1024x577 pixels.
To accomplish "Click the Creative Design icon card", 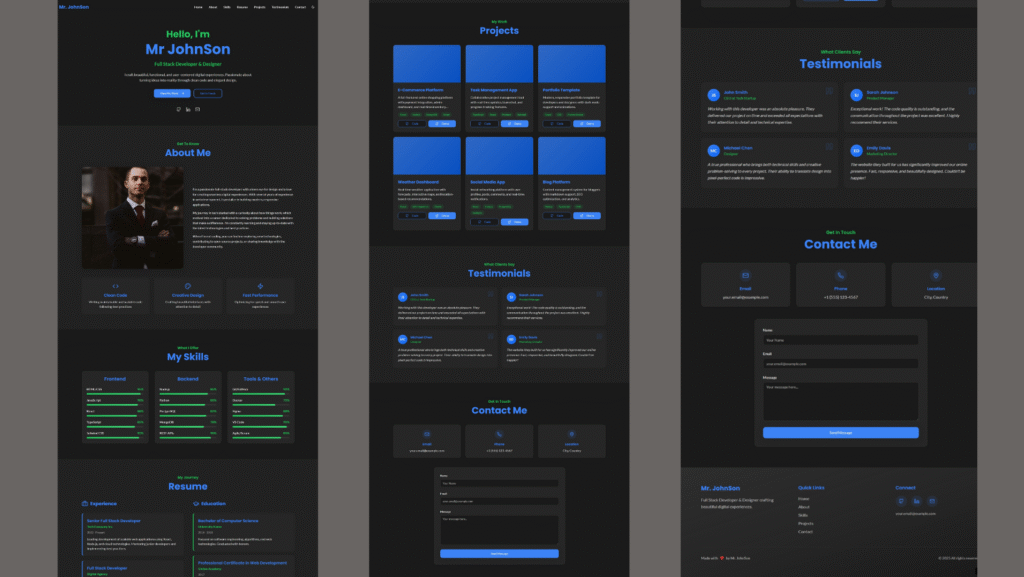I will [x=188, y=286].
